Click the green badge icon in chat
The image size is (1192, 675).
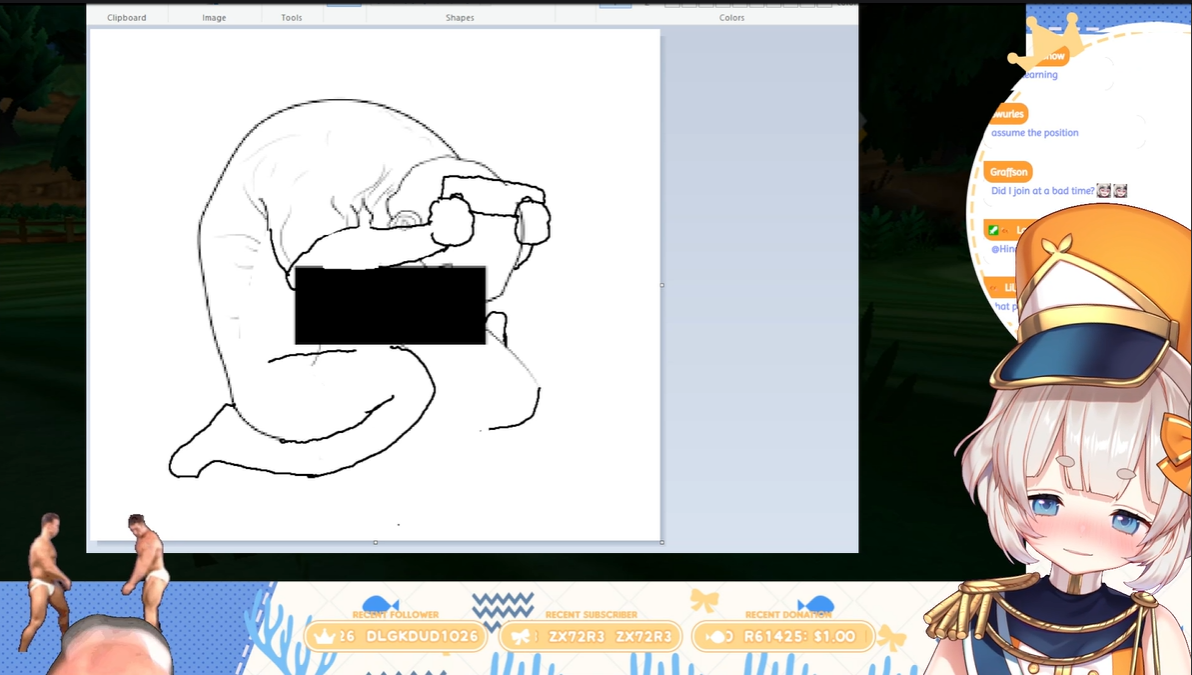[993, 230]
